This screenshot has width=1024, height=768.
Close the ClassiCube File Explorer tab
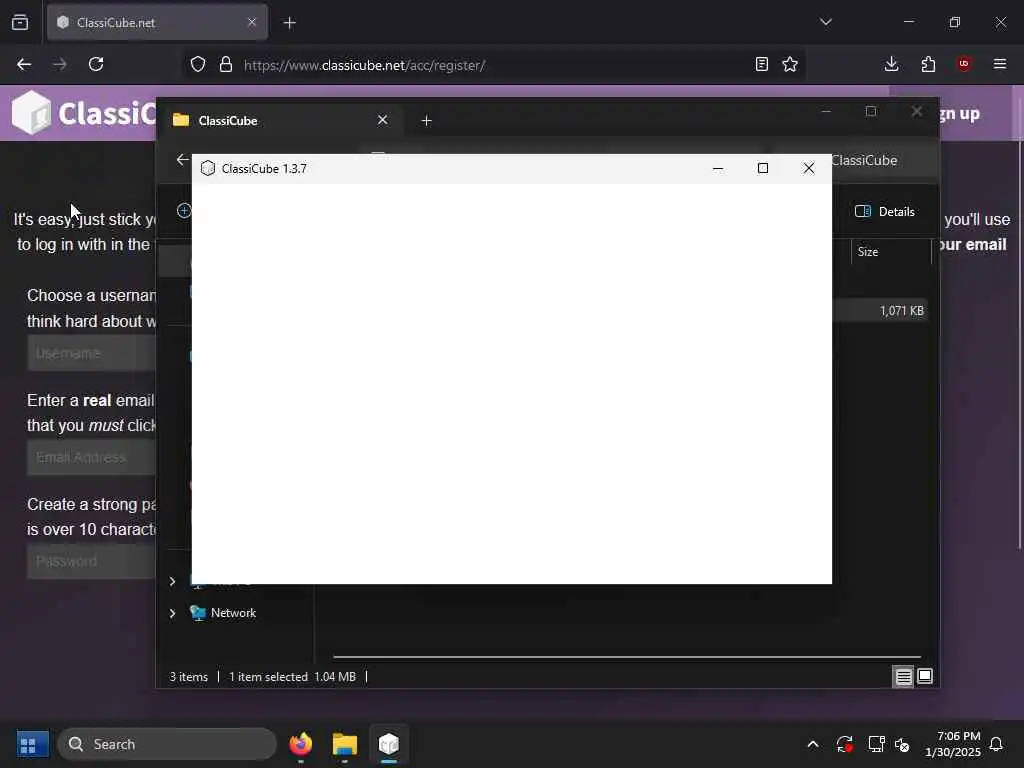click(x=383, y=120)
